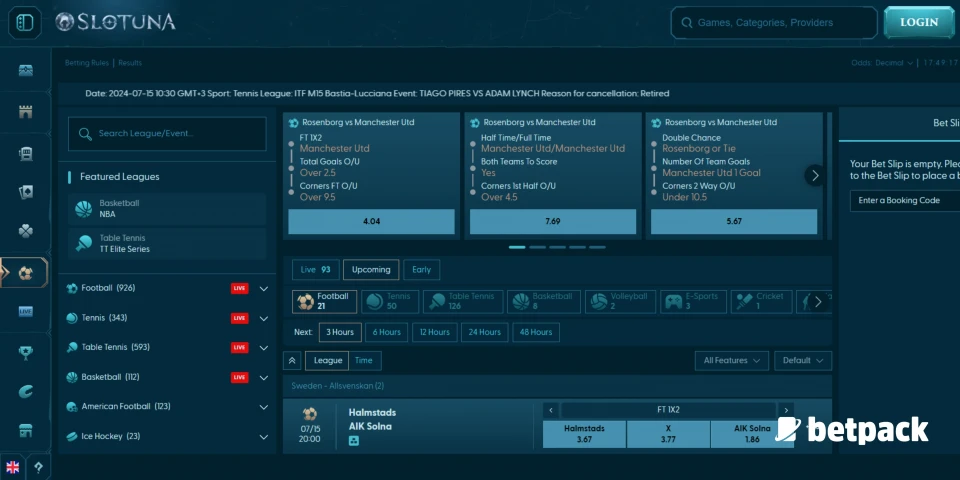Click the stats icon under AIK Solna
The width and height of the screenshot is (960, 480).
pos(354,440)
